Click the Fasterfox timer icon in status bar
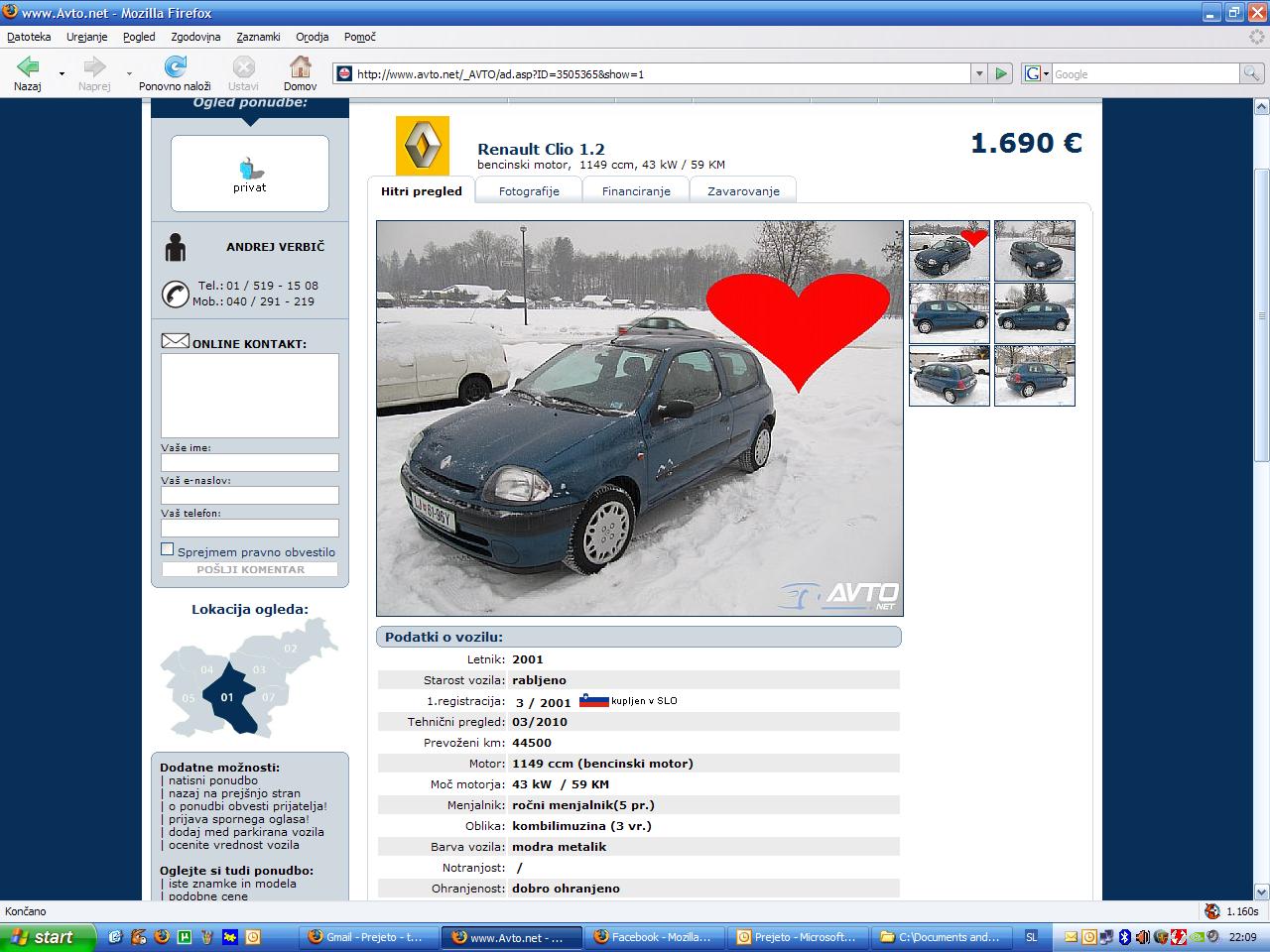Viewport: 1270px width, 952px height. [x=1211, y=911]
